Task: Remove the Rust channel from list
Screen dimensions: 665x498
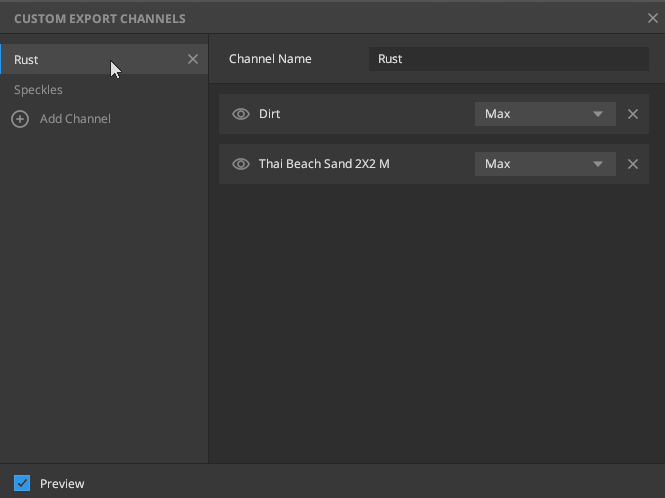Action: point(193,60)
